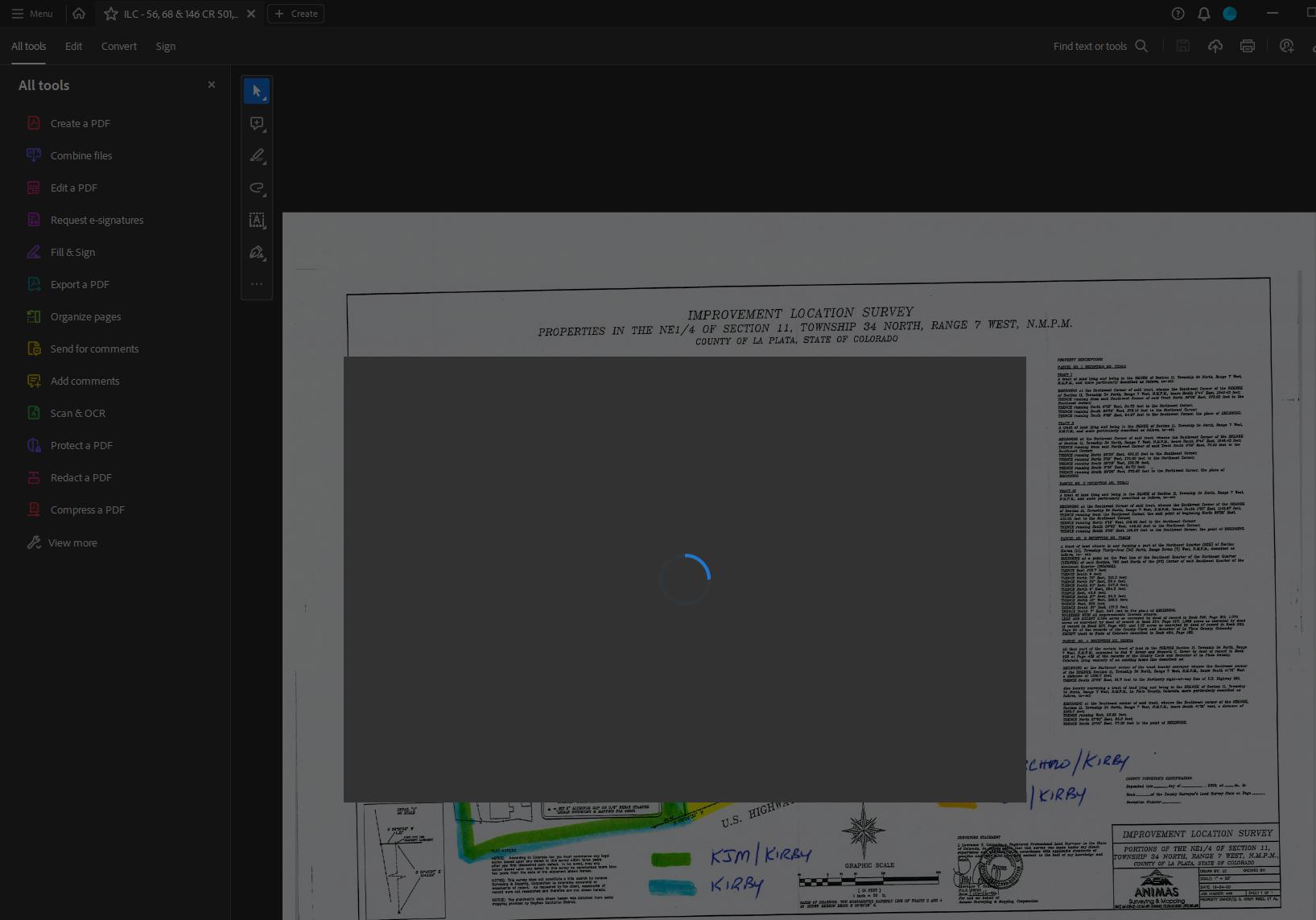The image size is (1316, 920).
Task: Open the More tools ellipsis menu
Action: [x=257, y=283]
